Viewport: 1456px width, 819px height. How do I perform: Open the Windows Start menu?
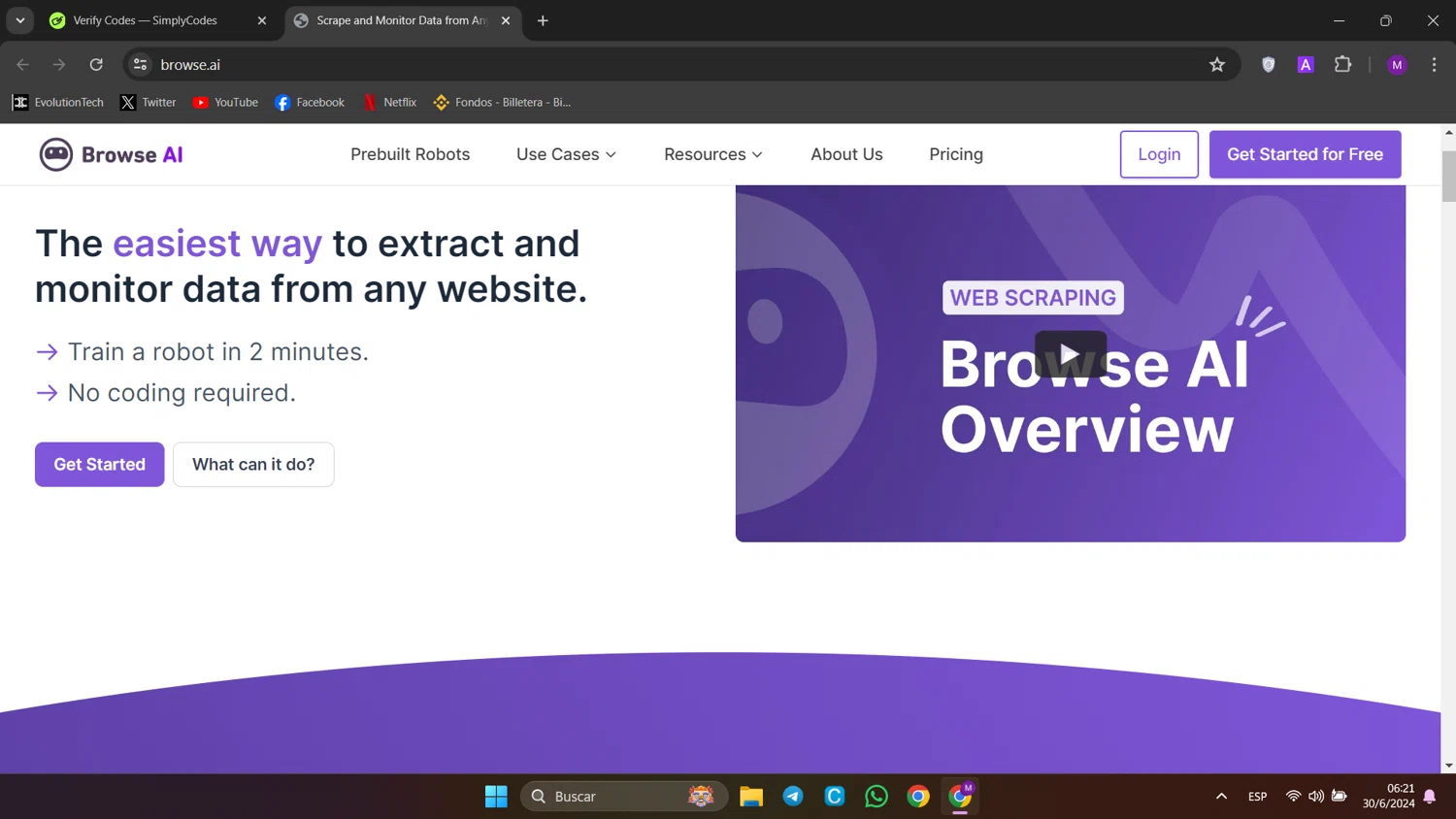point(496,797)
